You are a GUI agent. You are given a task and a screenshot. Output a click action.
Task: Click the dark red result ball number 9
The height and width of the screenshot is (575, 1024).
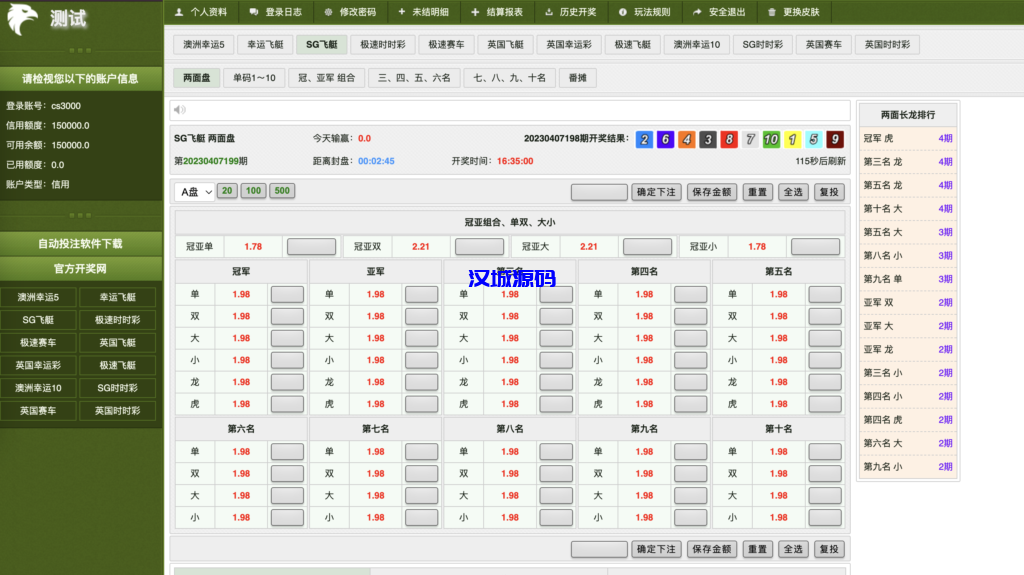(835, 139)
